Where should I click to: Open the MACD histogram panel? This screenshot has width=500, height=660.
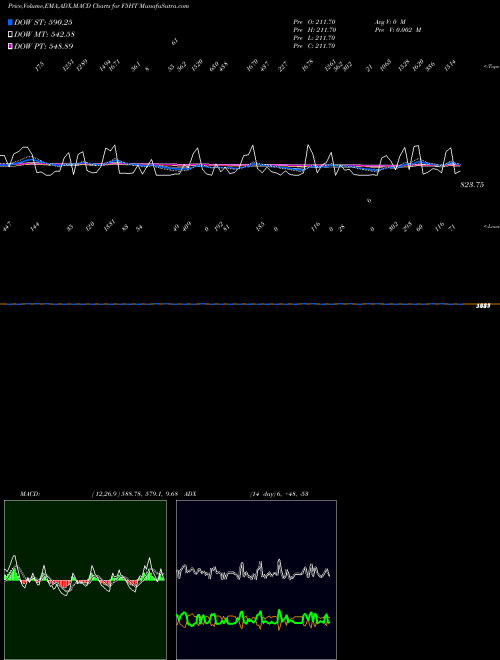click(x=85, y=580)
